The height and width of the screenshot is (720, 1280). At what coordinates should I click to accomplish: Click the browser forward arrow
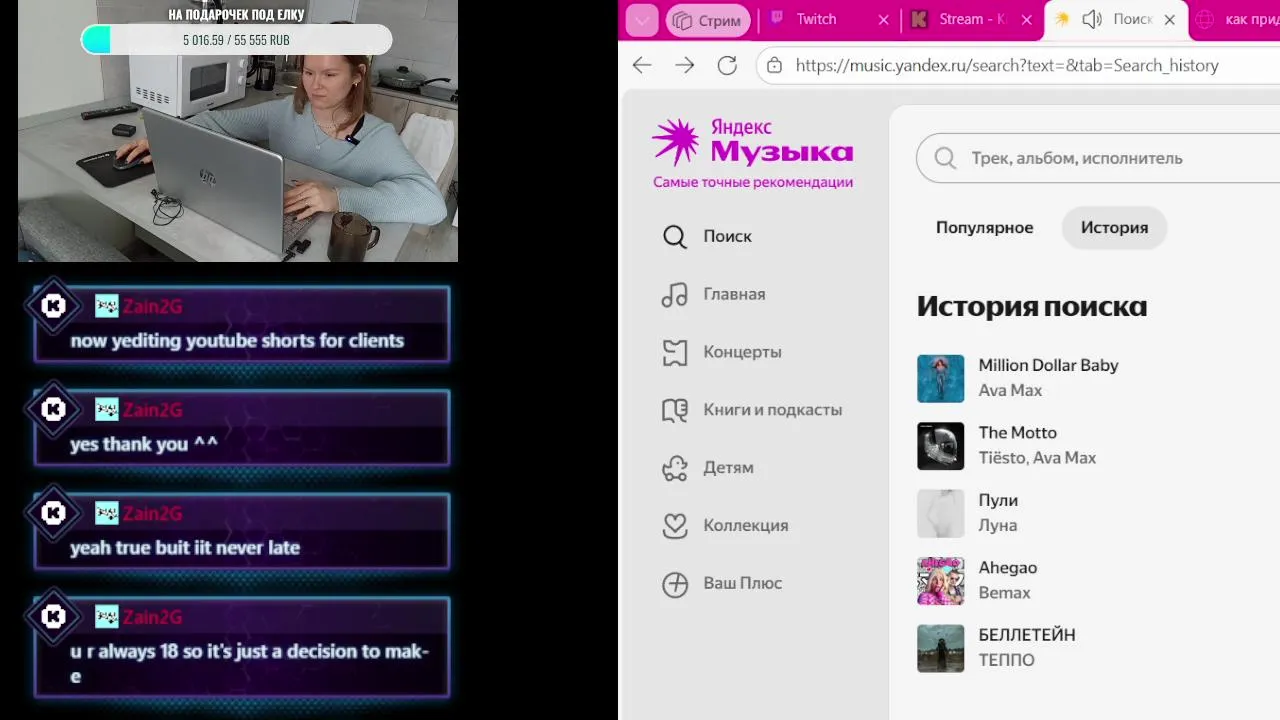pos(684,65)
